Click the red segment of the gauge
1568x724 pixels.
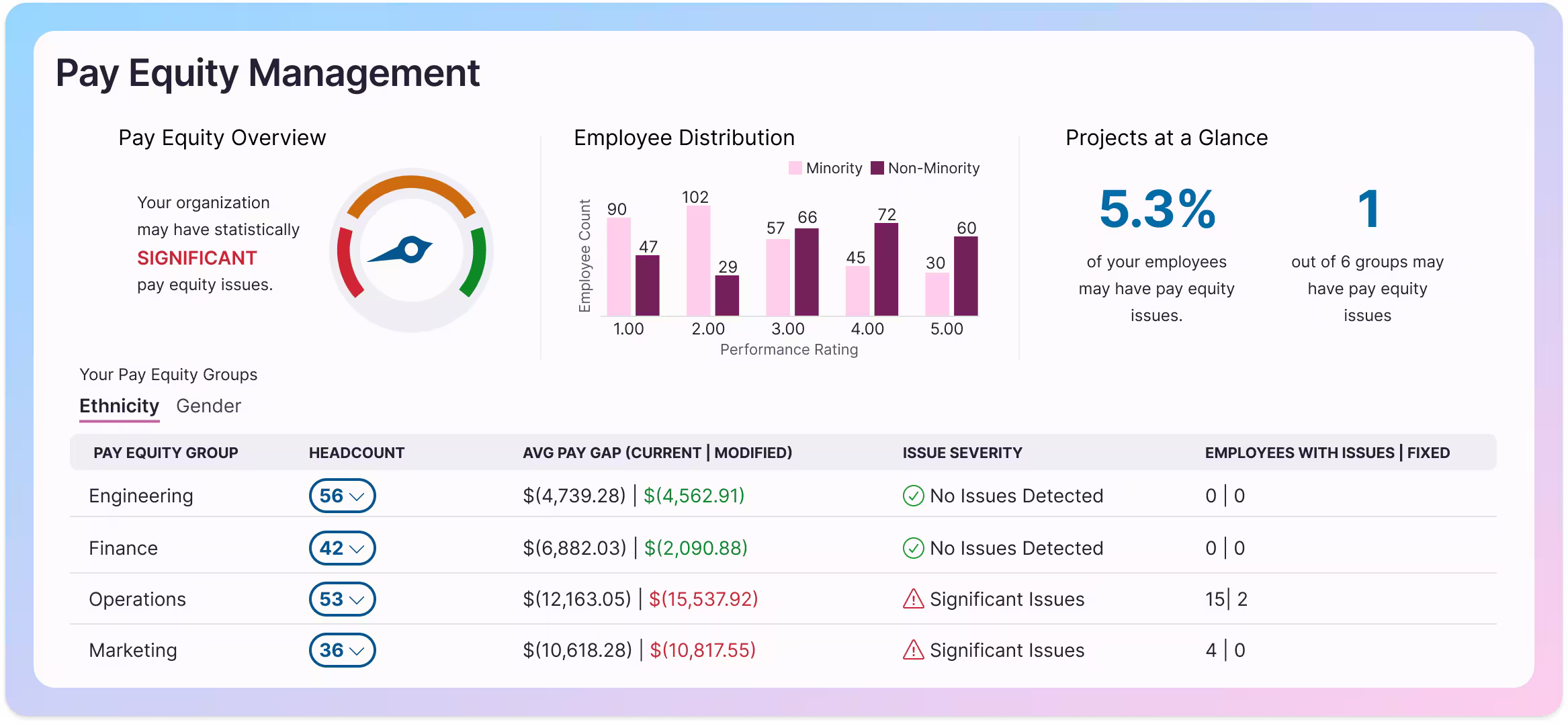[347, 263]
